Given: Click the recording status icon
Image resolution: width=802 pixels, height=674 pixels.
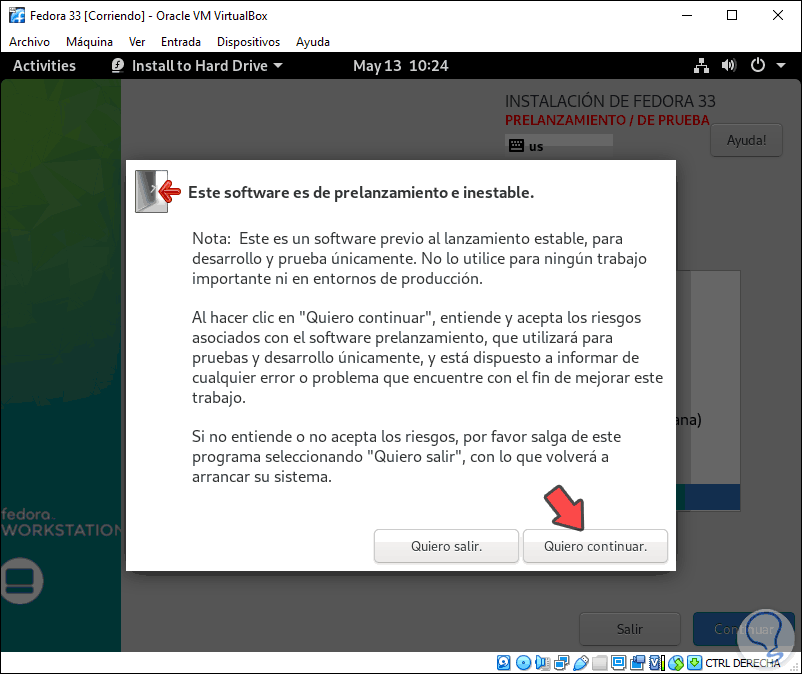Looking at the screenshot, I should [637, 663].
